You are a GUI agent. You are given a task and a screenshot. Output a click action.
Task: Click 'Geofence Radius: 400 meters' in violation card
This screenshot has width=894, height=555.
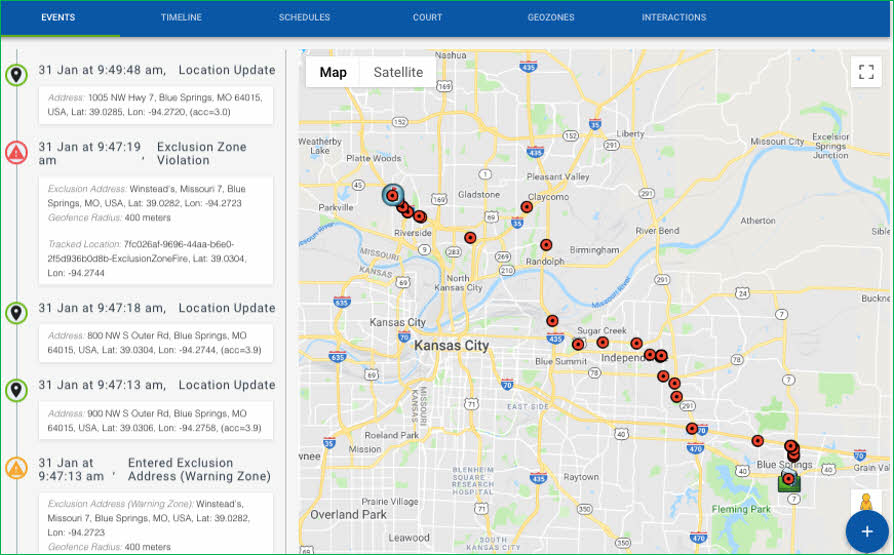109,218
